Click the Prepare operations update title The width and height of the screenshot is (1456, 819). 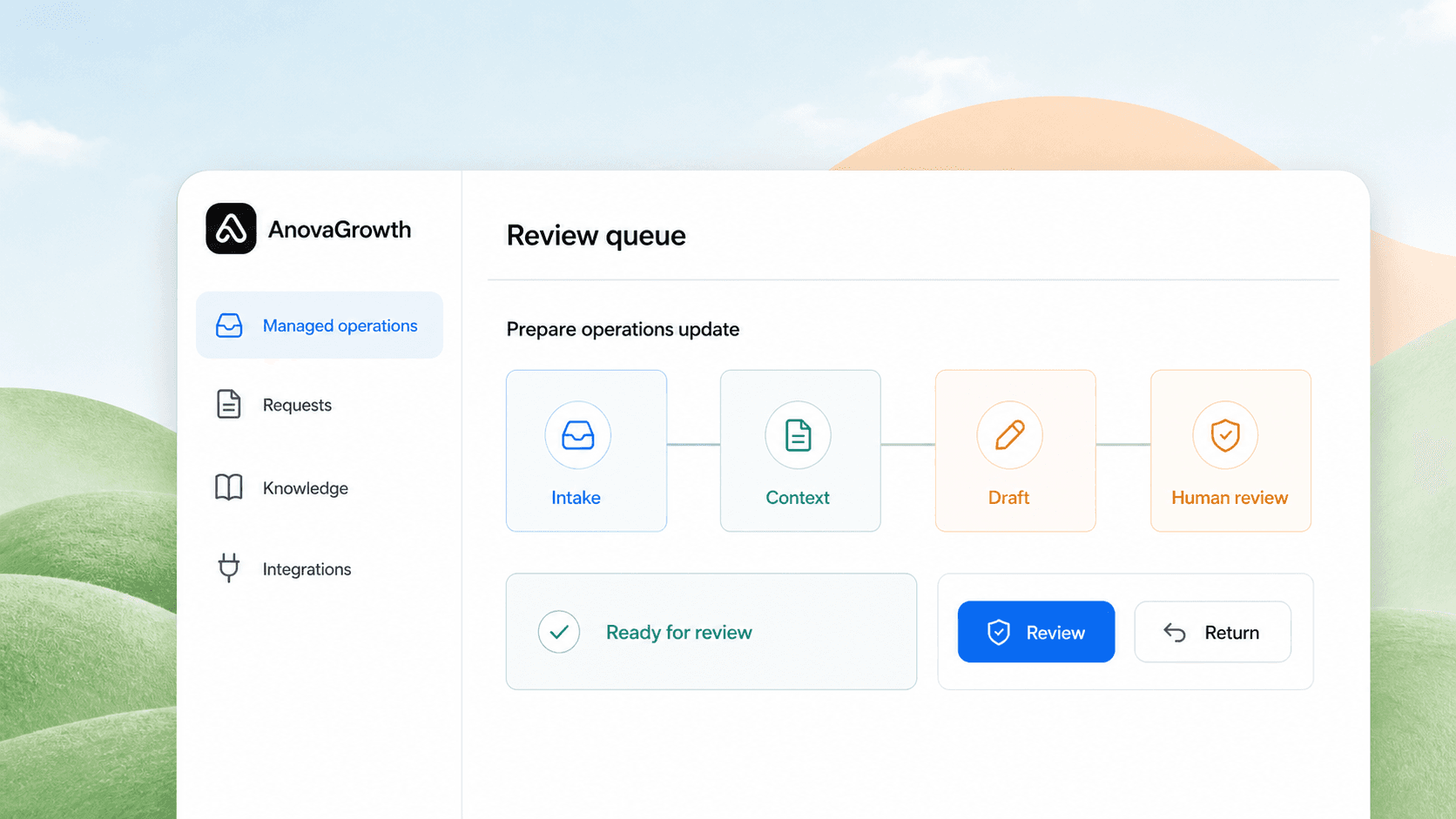[x=623, y=329]
